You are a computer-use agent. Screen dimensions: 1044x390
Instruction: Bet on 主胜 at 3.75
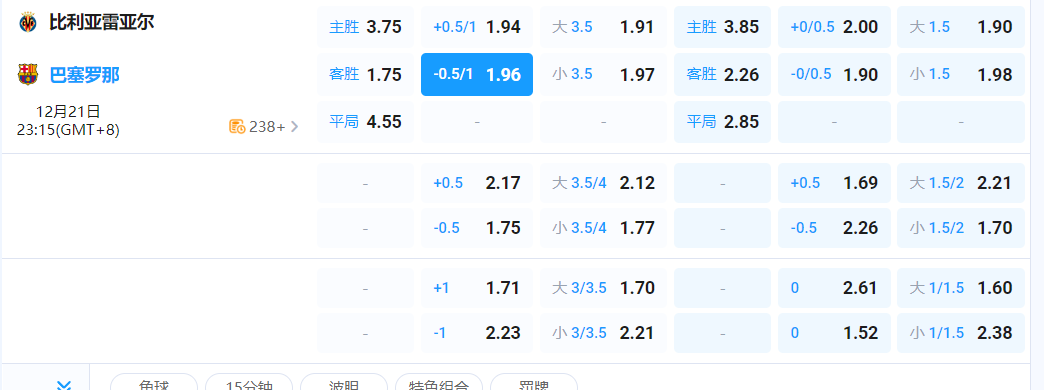click(365, 27)
